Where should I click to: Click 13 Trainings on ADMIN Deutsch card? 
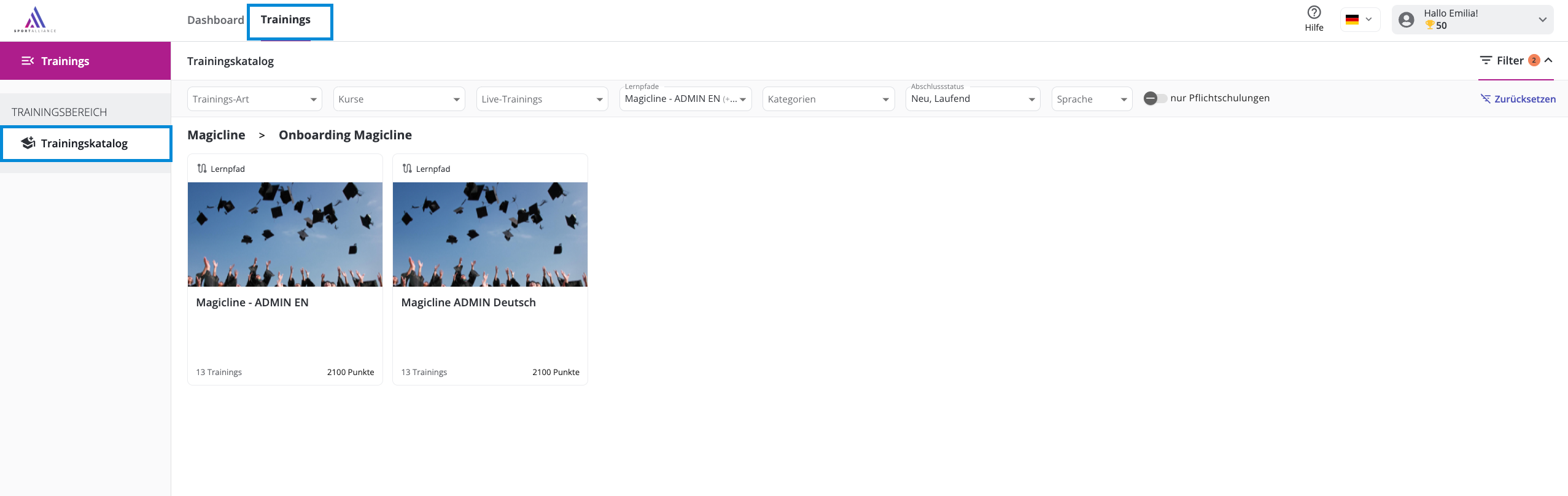[424, 372]
